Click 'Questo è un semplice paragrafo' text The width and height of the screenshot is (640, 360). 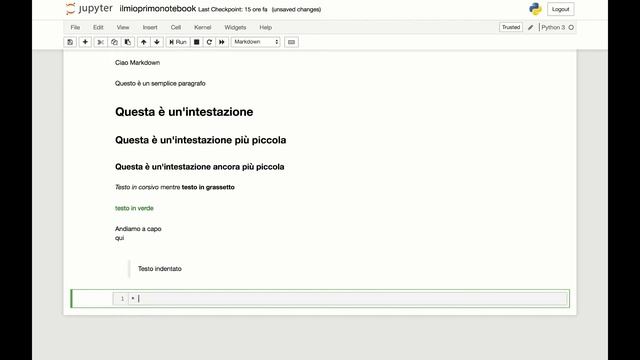pyautogui.click(x=160, y=83)
